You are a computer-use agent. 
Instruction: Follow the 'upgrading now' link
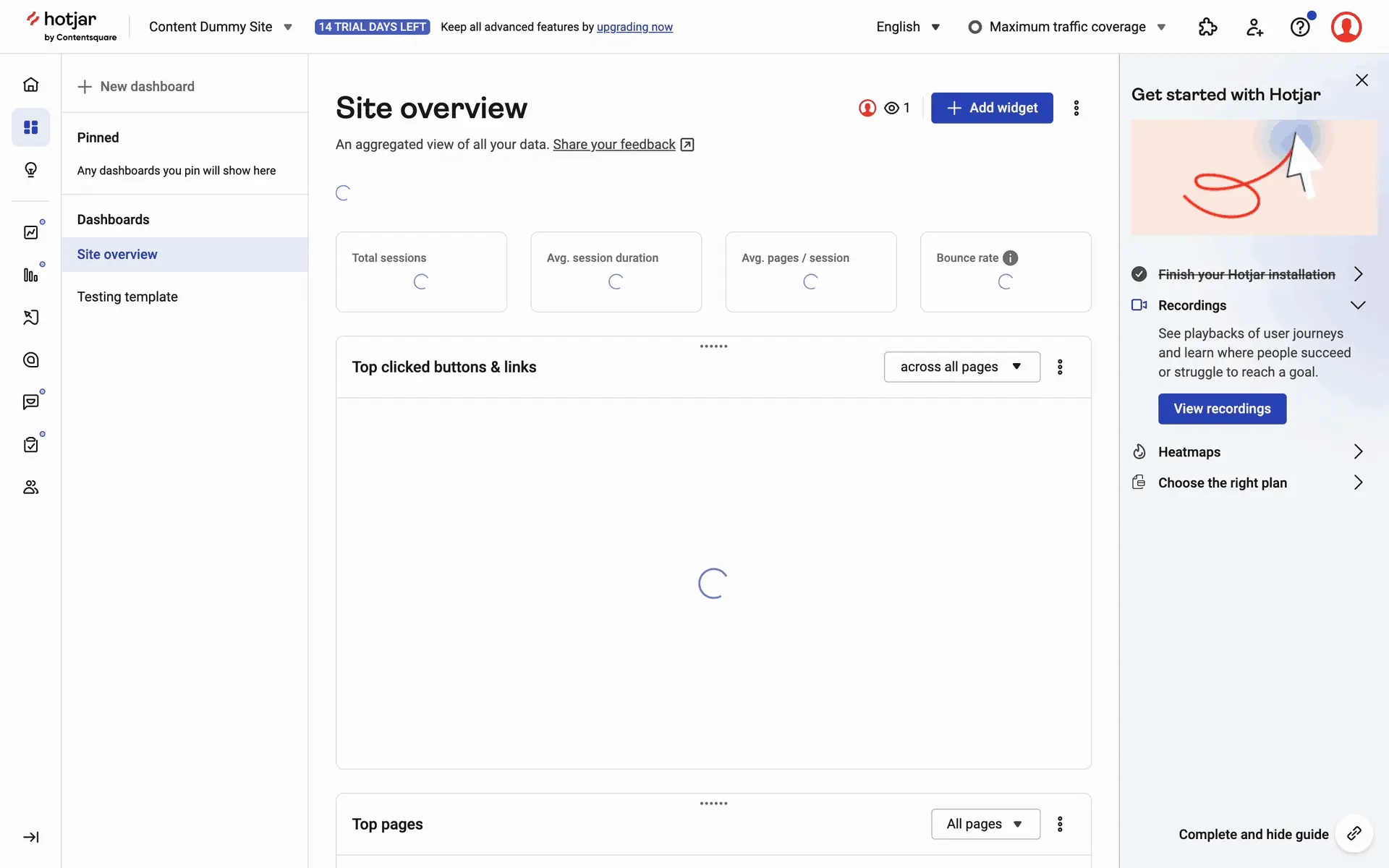634,27
